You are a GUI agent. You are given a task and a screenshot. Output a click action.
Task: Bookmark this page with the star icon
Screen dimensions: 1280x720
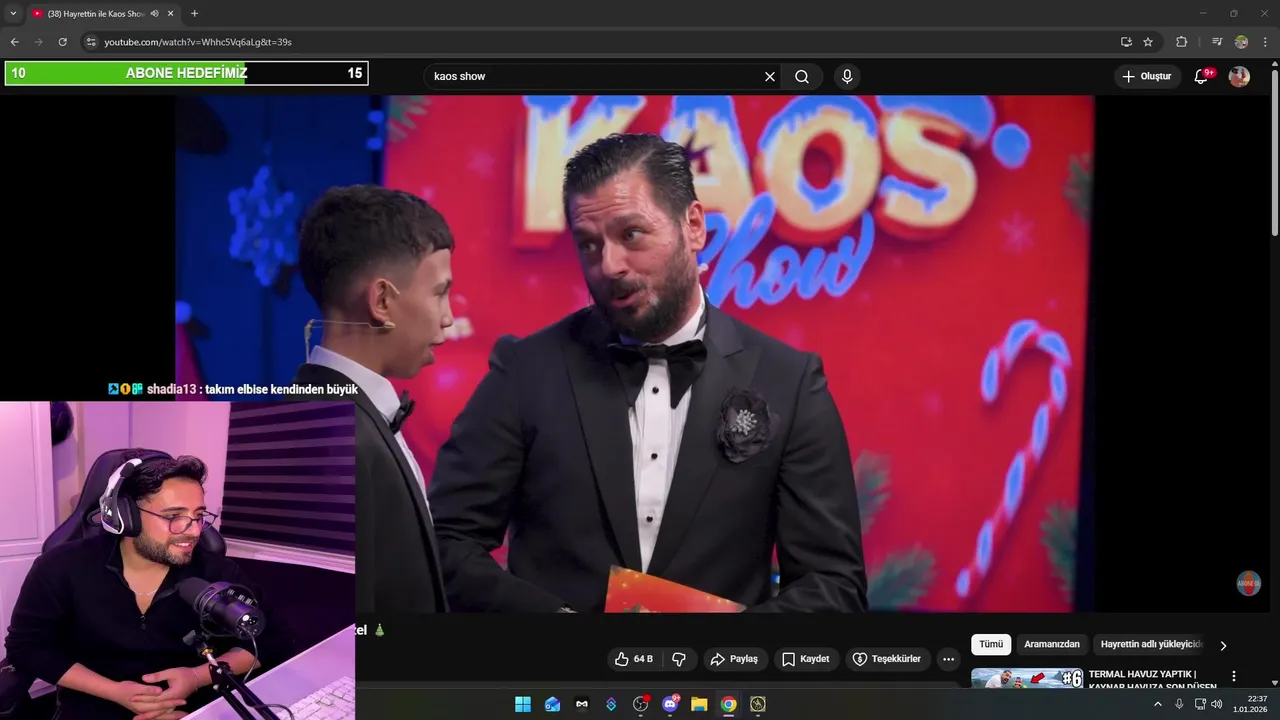coord(1148,42)
